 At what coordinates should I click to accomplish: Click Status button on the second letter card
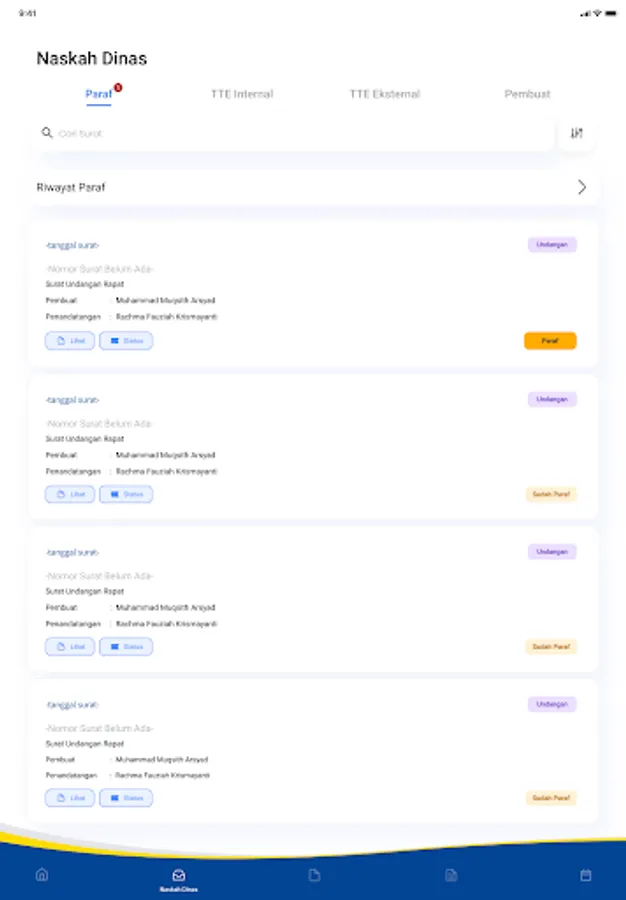pos(126,494)
